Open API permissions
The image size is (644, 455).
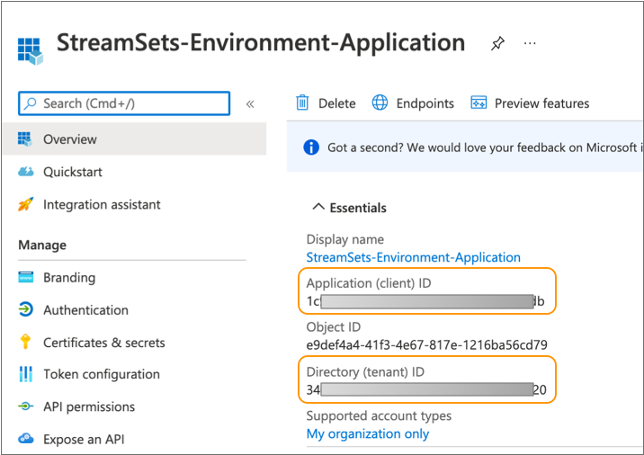click(x=89, y=407)
